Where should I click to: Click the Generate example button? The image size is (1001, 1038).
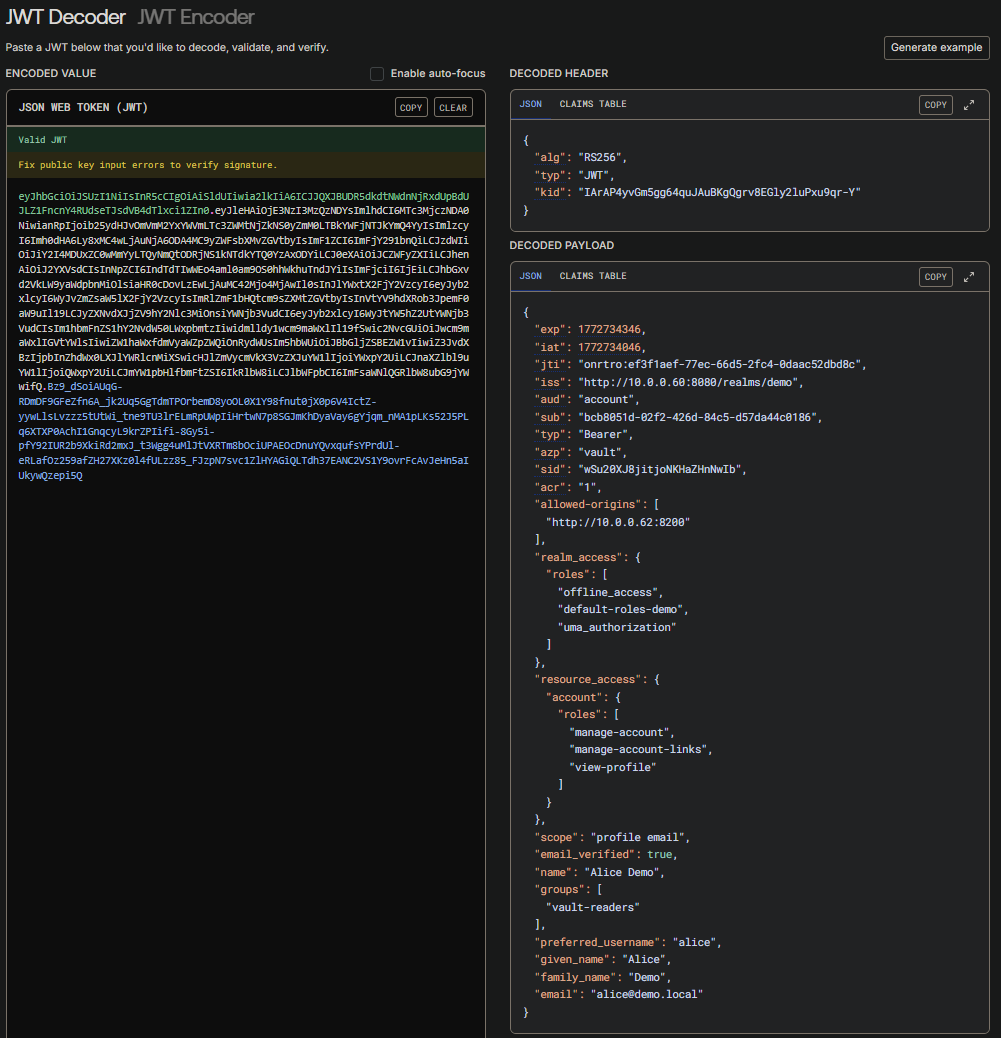936,48
